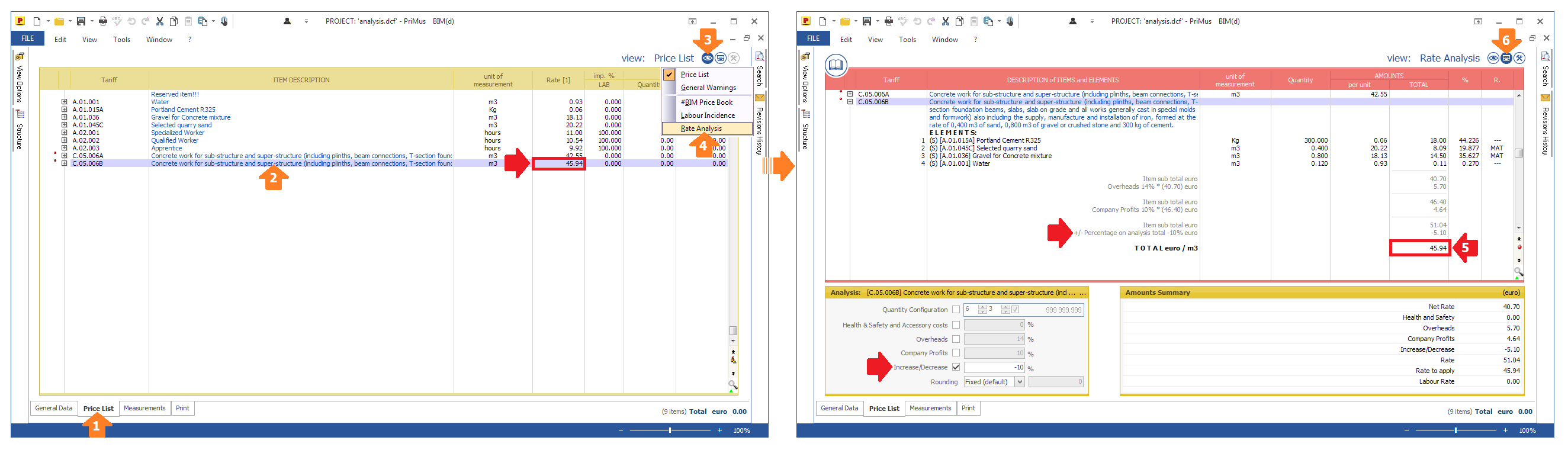Open Print tab in right window
Screen dimensions: 1568x450
(x=968, y=409)
